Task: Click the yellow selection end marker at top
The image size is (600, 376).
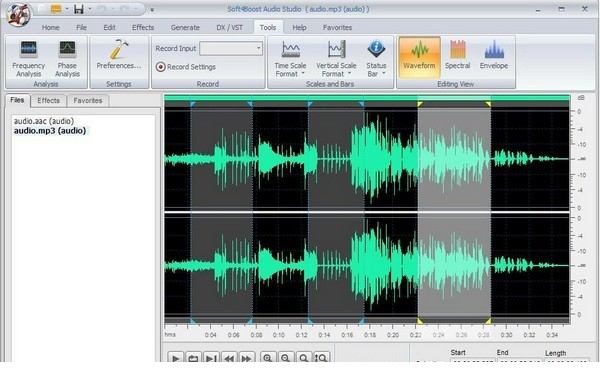Action: click(x=488, y=104)
